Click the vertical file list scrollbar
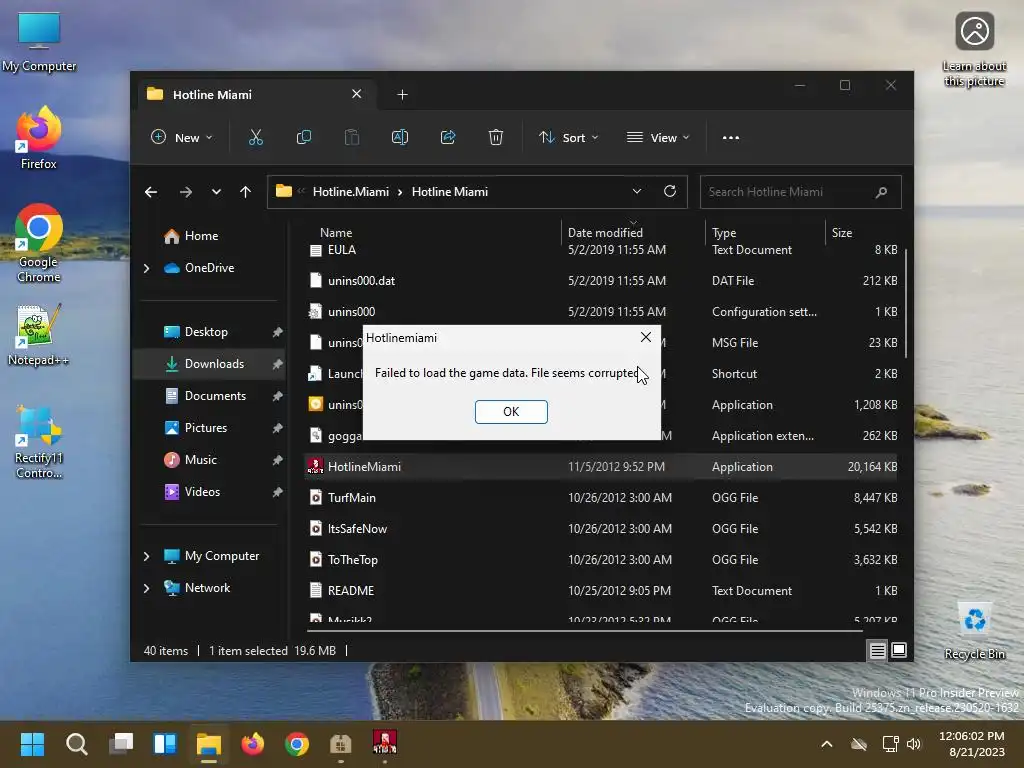The height and width of the screenshot is (768, 1024). coord(906,303)
